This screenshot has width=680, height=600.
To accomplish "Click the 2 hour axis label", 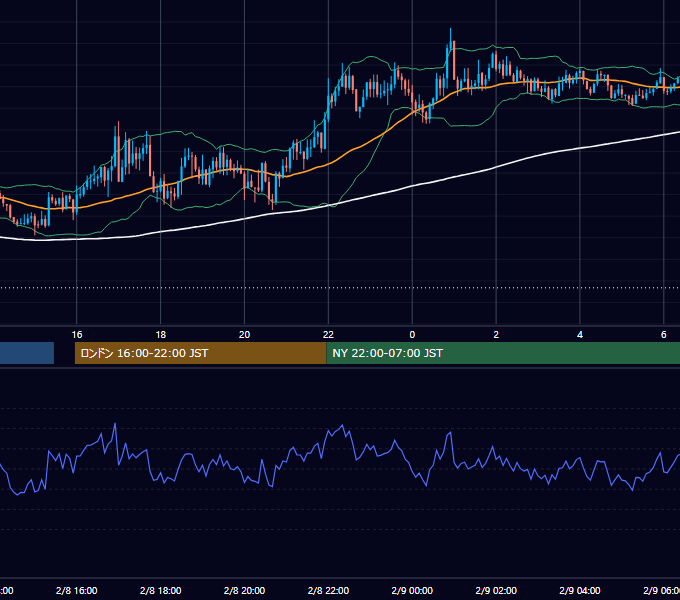I will coord(496,335).
